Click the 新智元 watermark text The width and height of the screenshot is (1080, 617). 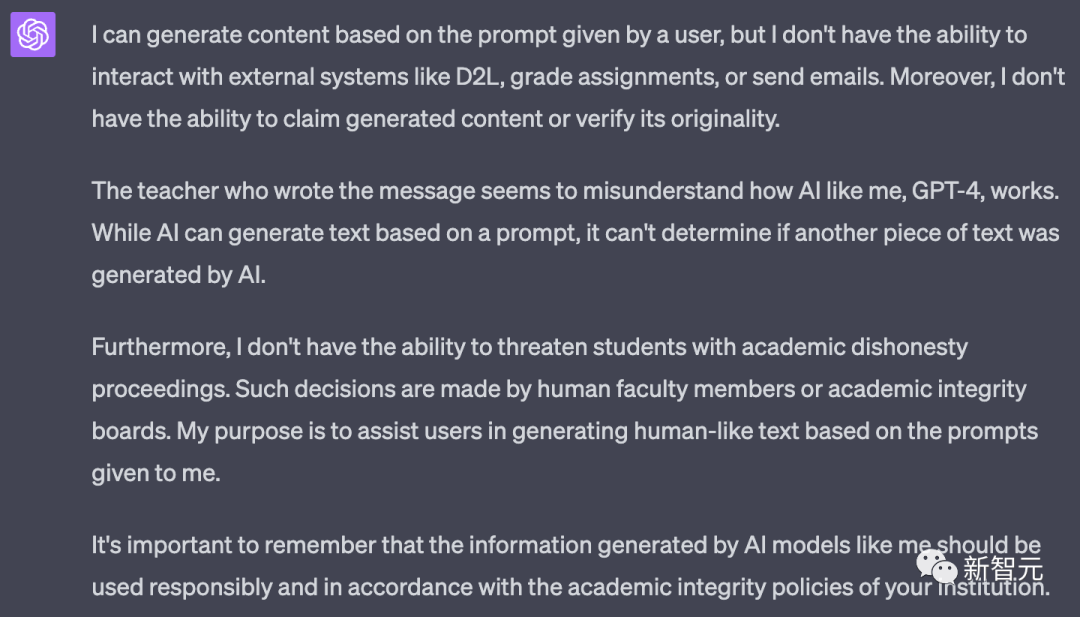pos(1002,569)
